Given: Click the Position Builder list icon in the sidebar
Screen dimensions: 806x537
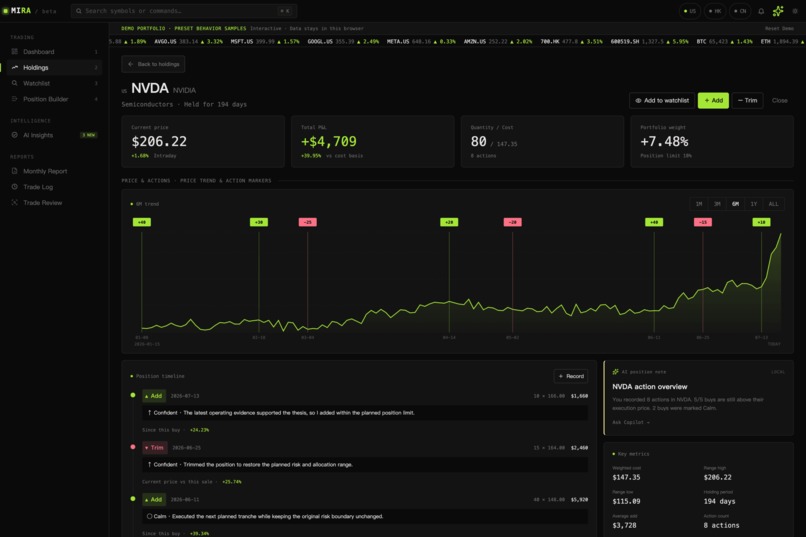Looking at the screenshot, I should click(14, 99).
